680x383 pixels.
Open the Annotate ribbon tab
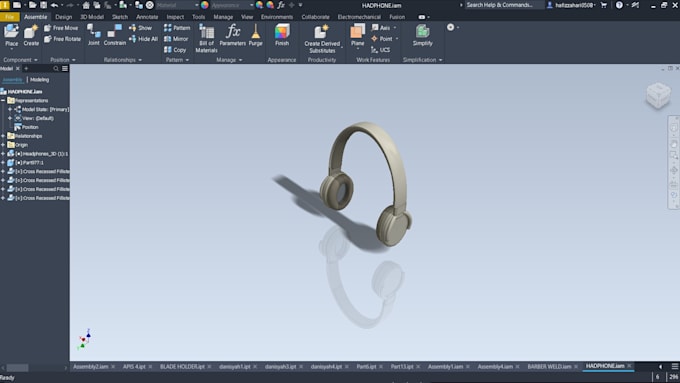click(147, 17)
